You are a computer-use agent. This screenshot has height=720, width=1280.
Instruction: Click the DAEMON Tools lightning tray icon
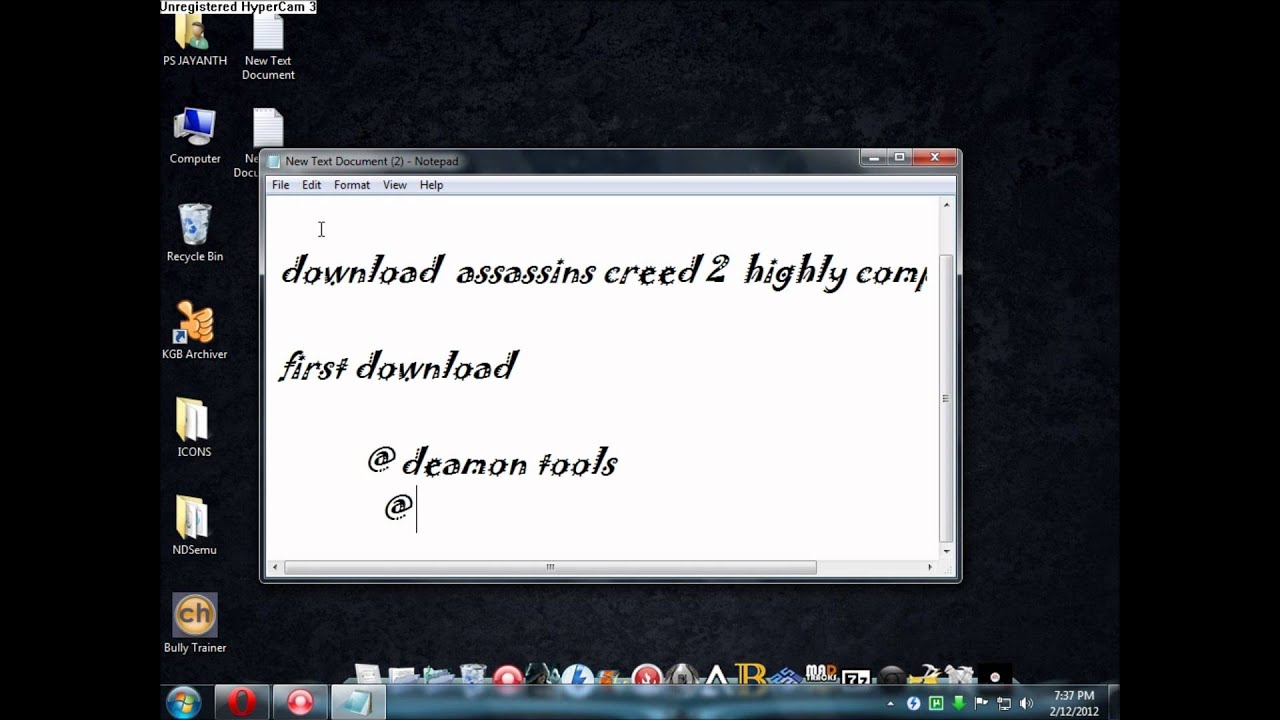(x=913, y=703)
